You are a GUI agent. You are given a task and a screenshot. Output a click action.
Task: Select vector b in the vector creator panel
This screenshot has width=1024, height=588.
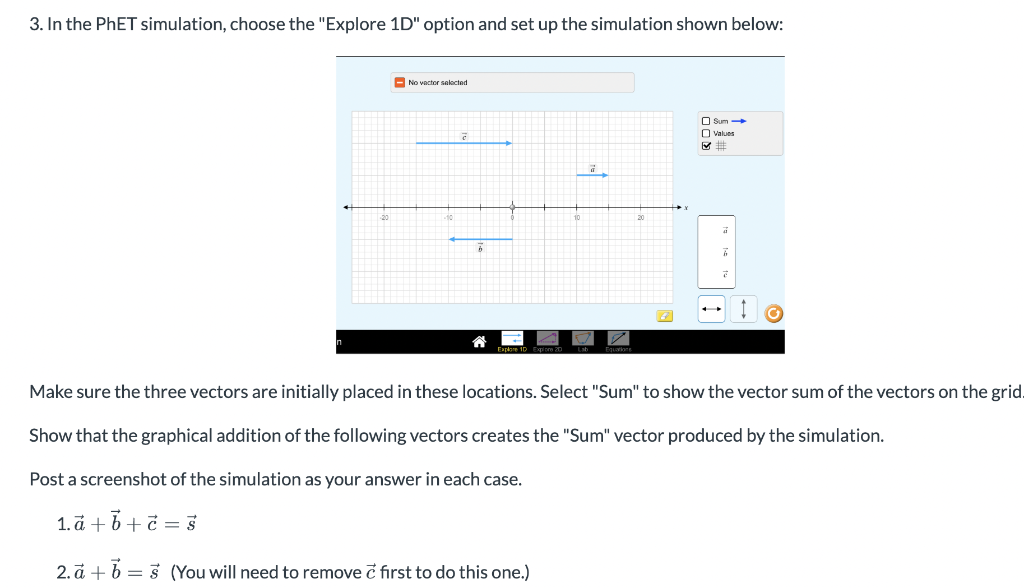pyautogui.click(x=725, y=252)
